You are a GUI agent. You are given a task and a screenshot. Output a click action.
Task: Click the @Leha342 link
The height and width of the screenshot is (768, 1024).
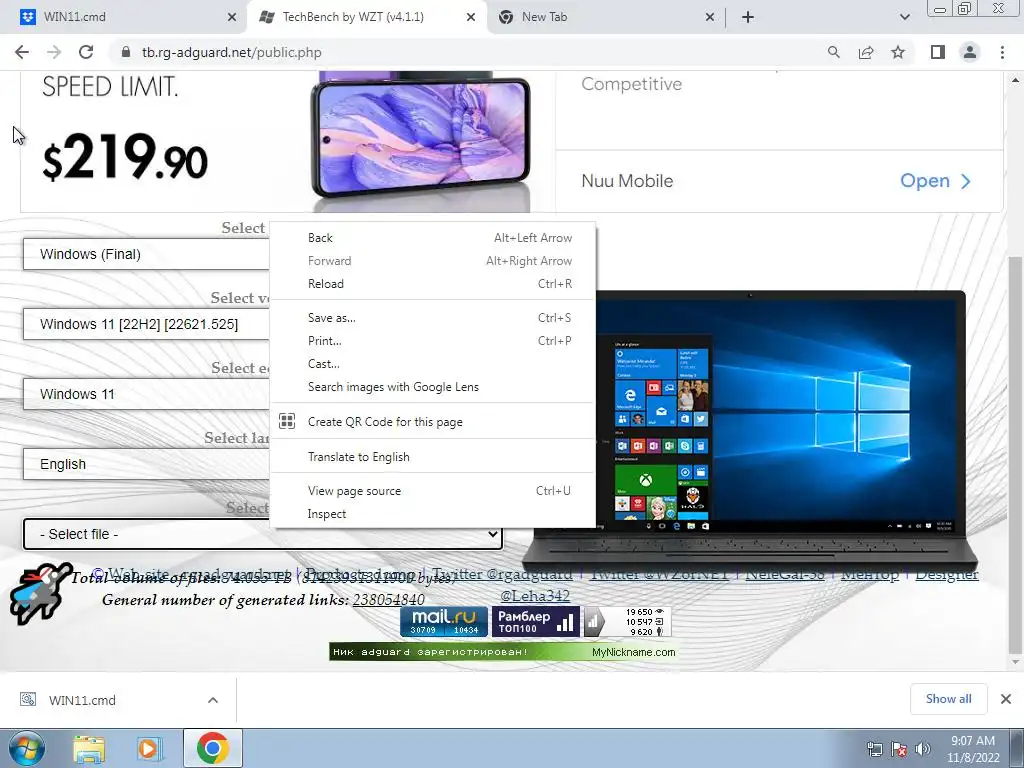535,596
